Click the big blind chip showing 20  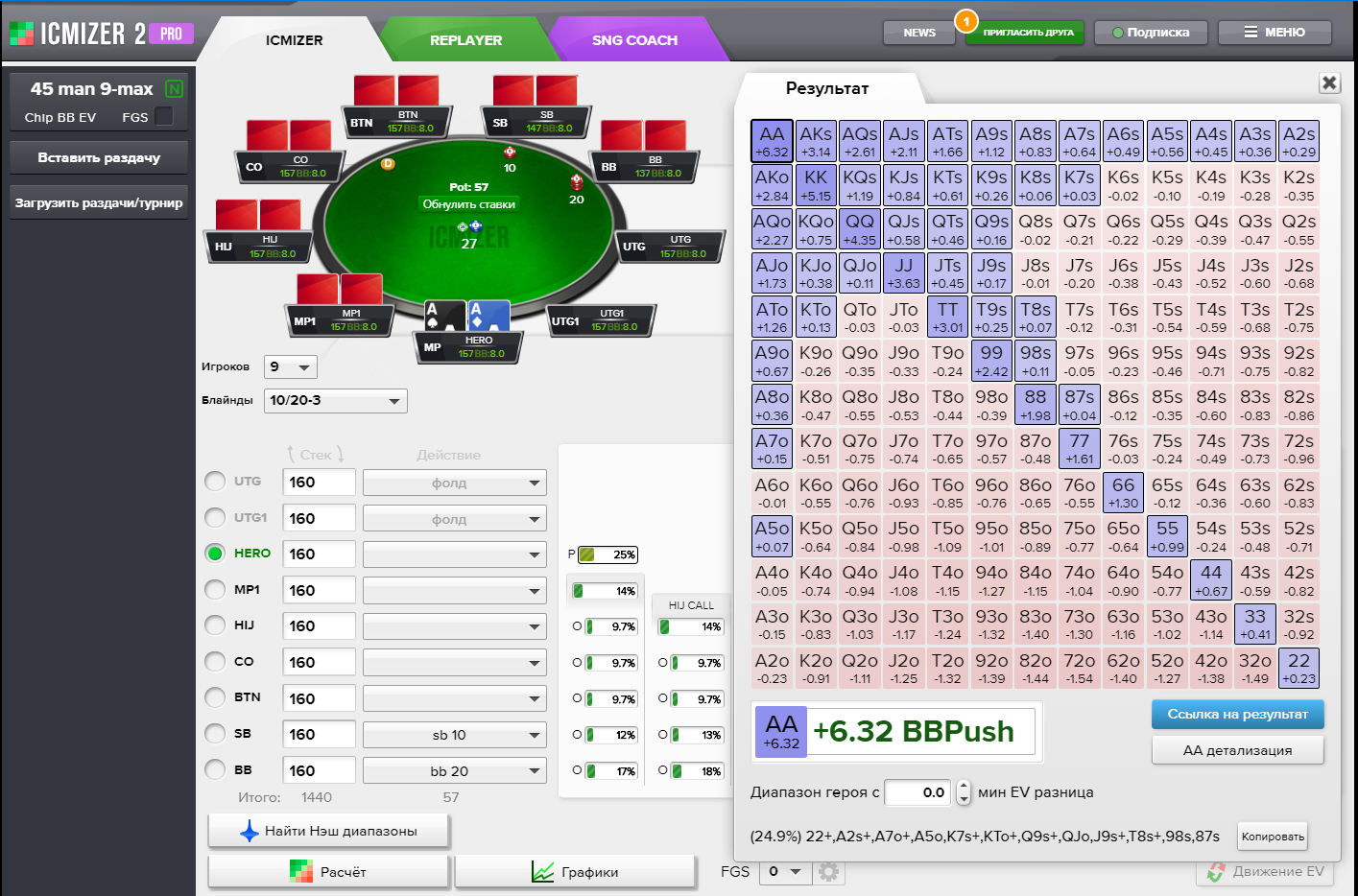point(576,181)
